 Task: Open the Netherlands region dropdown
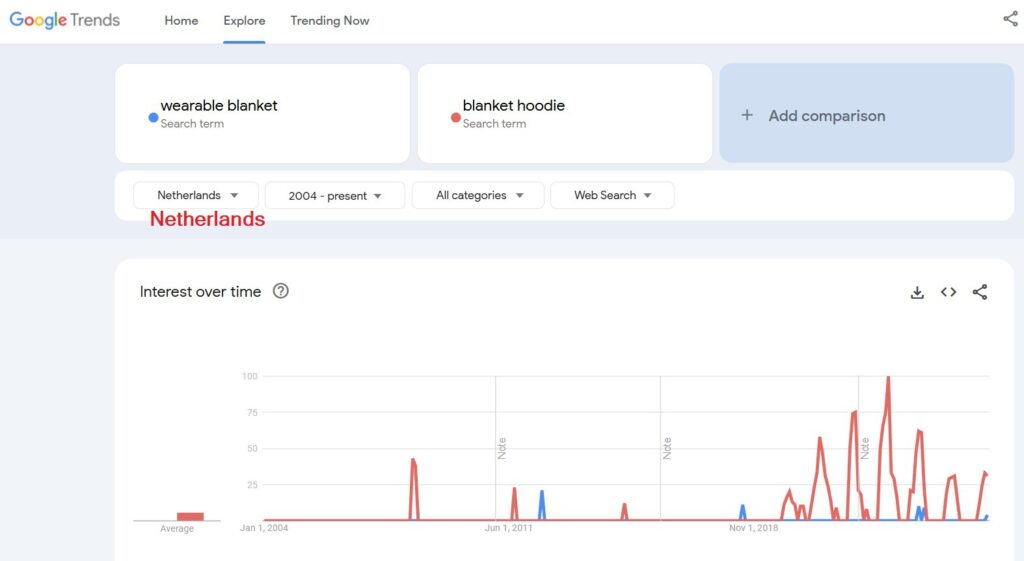click(196, 195)
